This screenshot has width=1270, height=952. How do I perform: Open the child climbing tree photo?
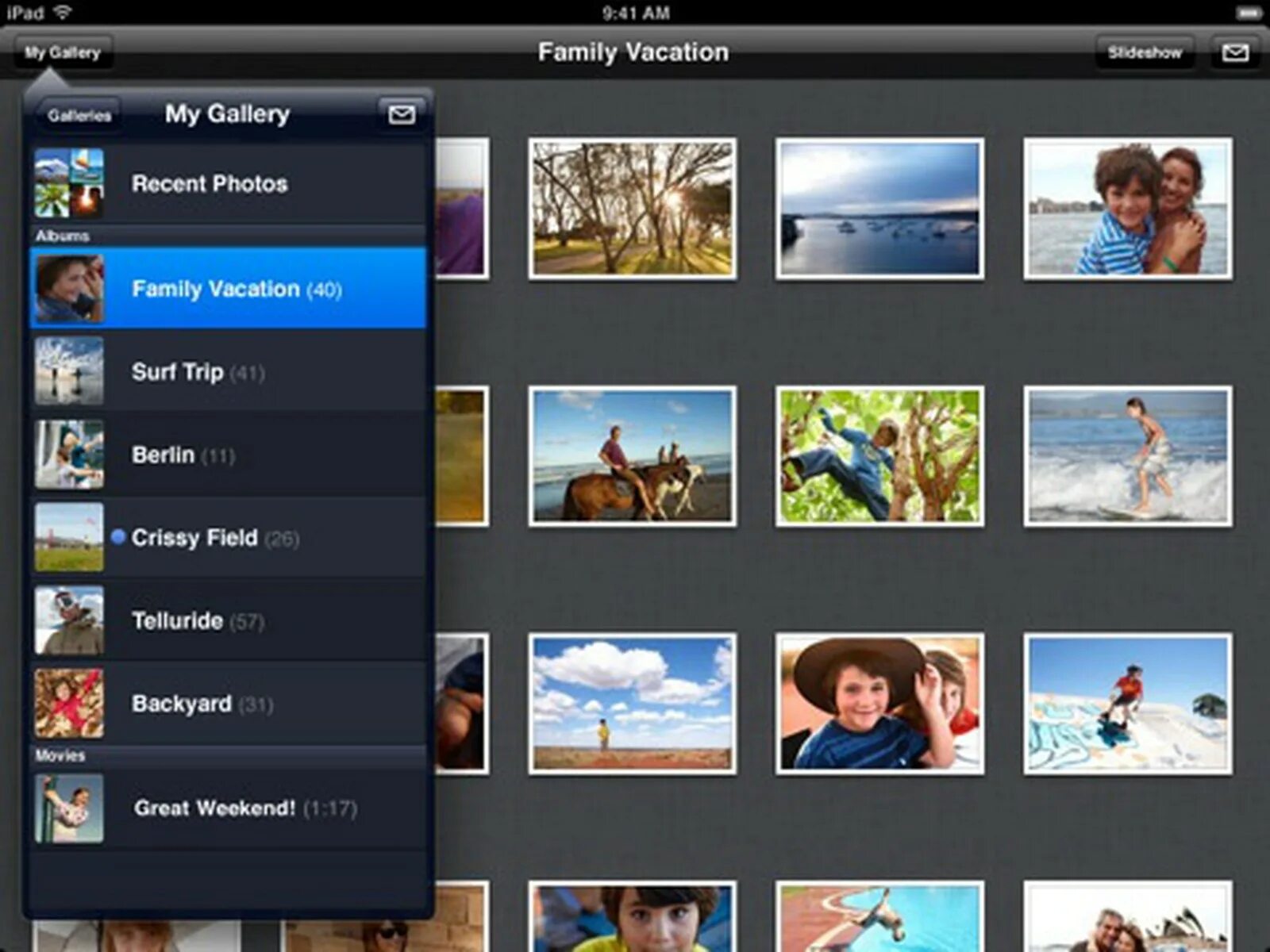click(x=879, y=456)
